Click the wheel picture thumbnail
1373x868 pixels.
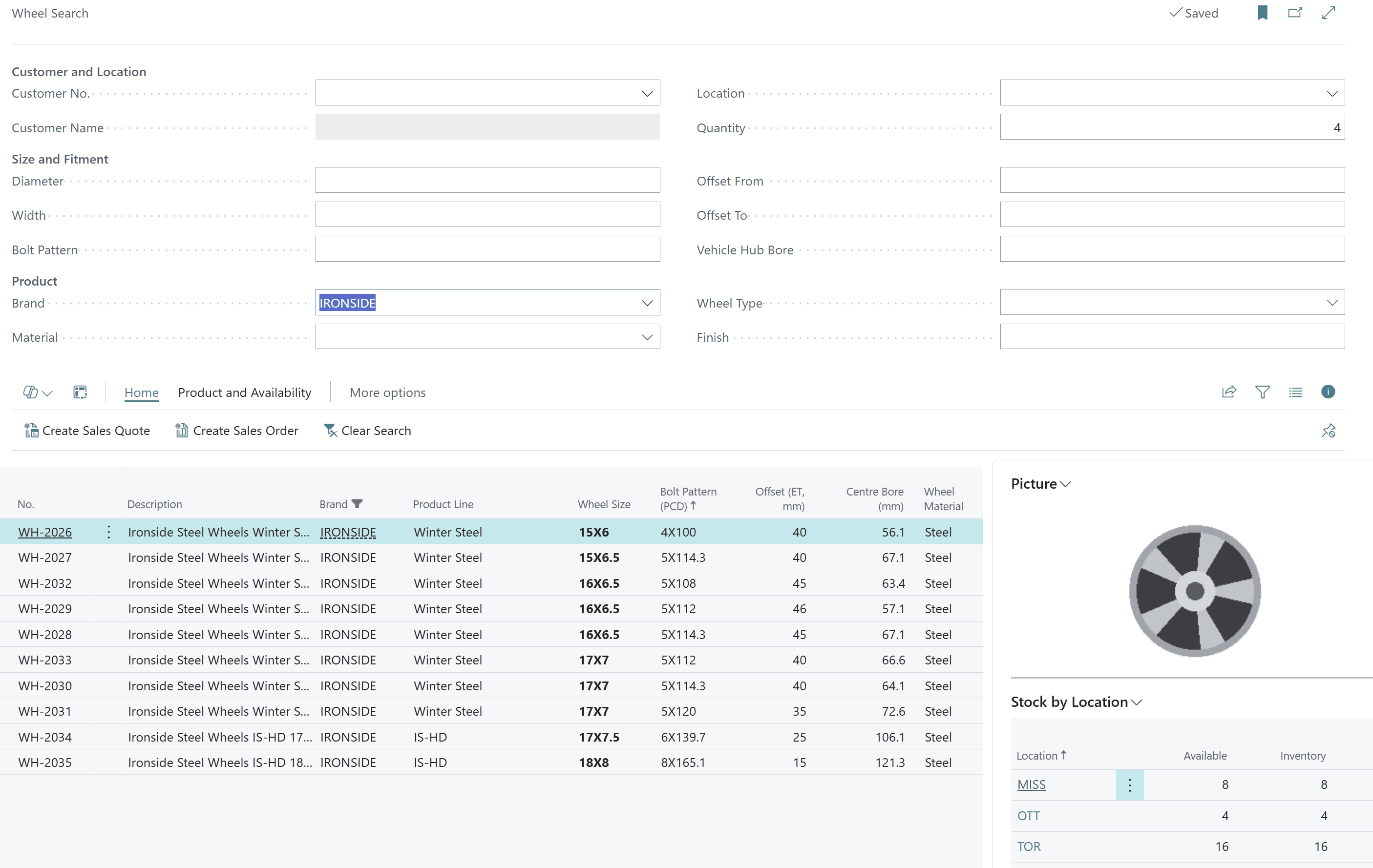click(x=1195, y=591)
